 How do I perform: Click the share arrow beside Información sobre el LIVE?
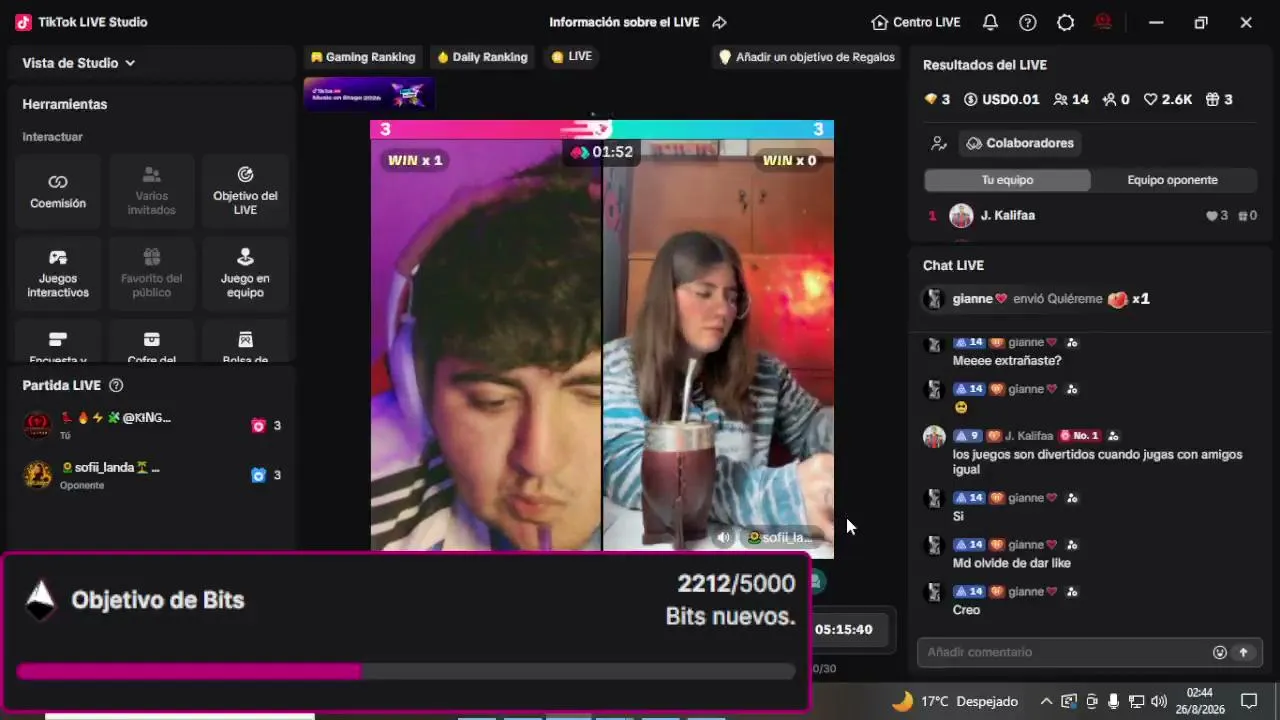(x=719, y=22)
